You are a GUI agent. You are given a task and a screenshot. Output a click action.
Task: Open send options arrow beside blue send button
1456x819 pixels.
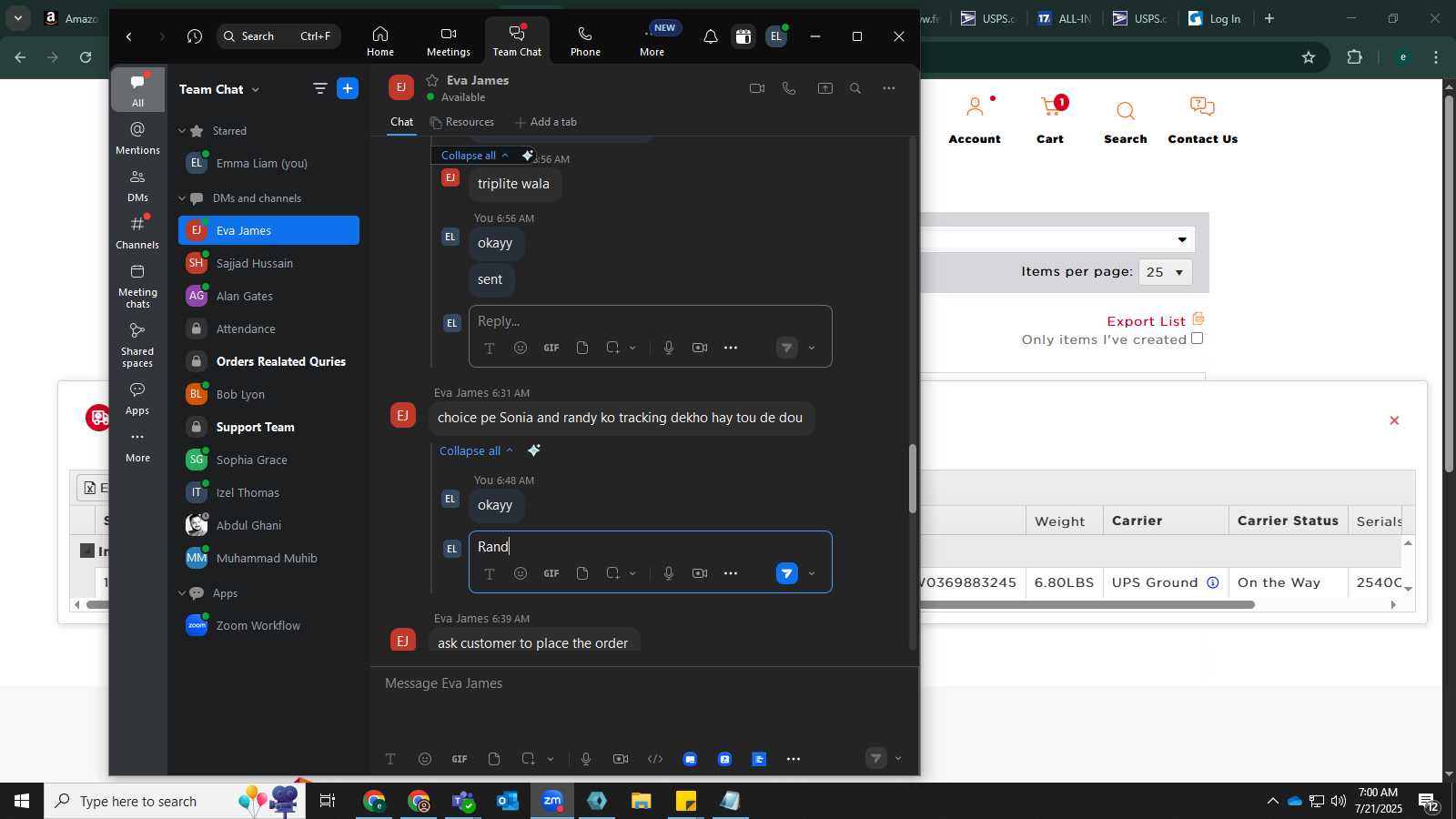(812, 573)
